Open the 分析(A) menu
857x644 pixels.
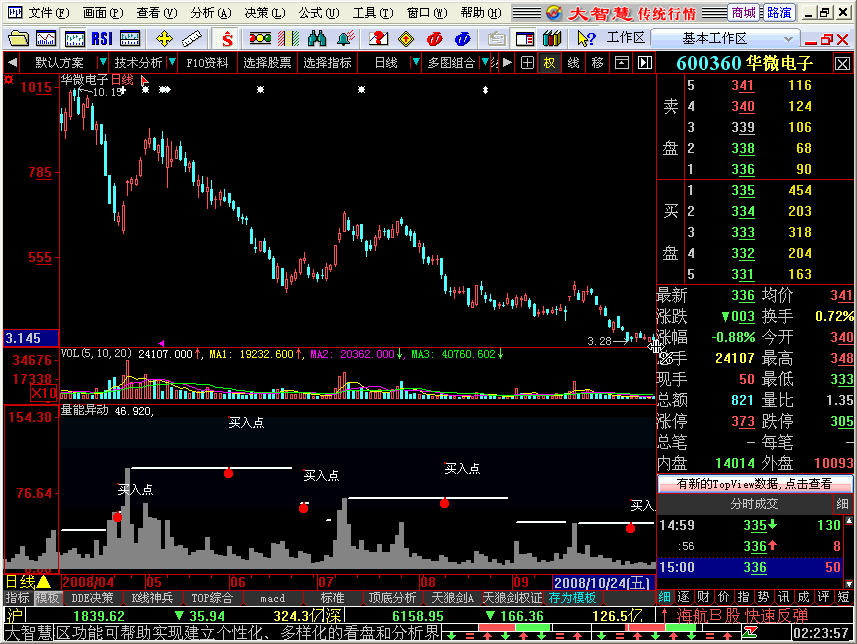click(x=210, y=13)
